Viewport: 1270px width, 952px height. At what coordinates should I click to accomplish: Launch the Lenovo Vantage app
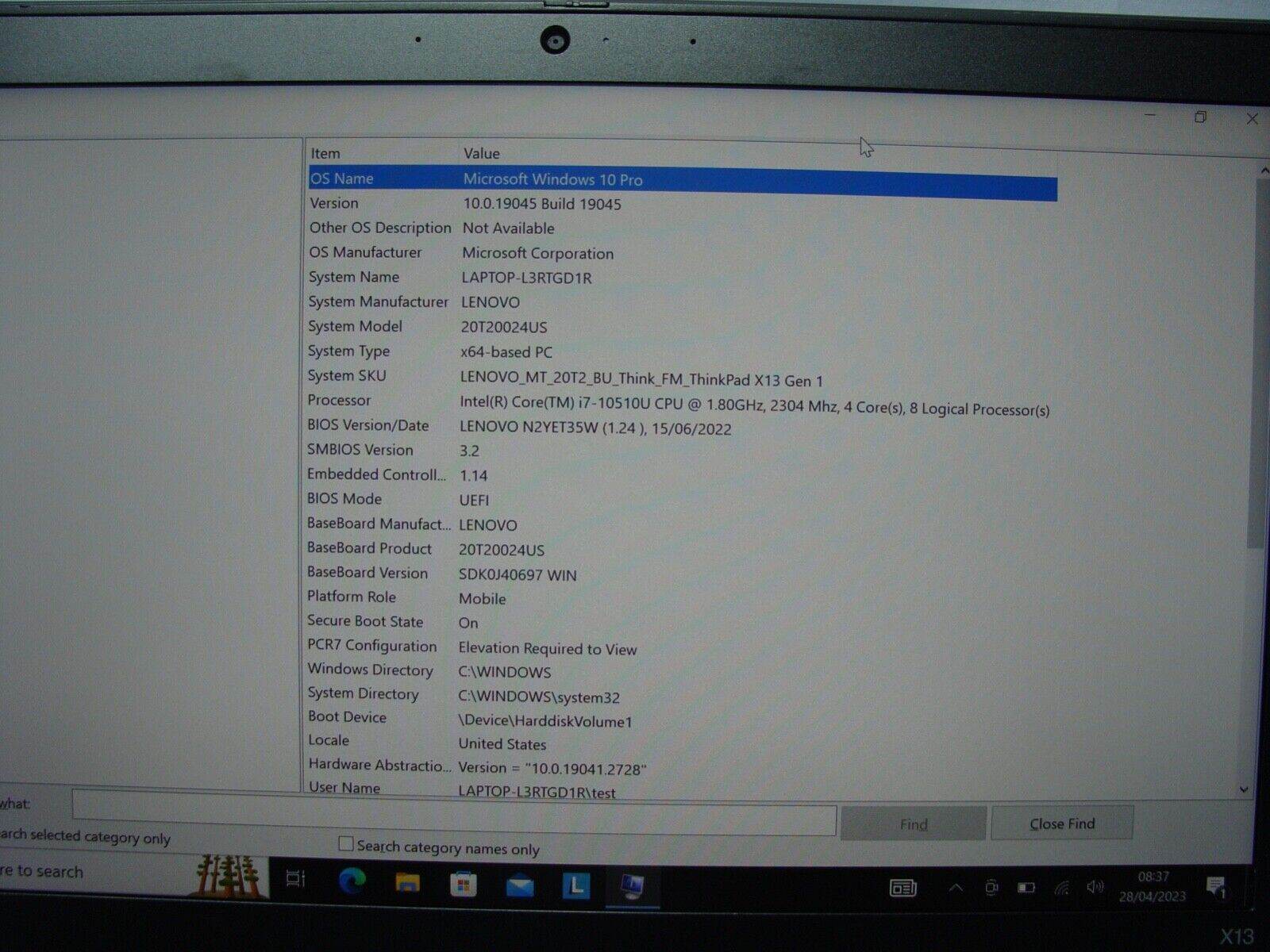[x=575, y=883]
